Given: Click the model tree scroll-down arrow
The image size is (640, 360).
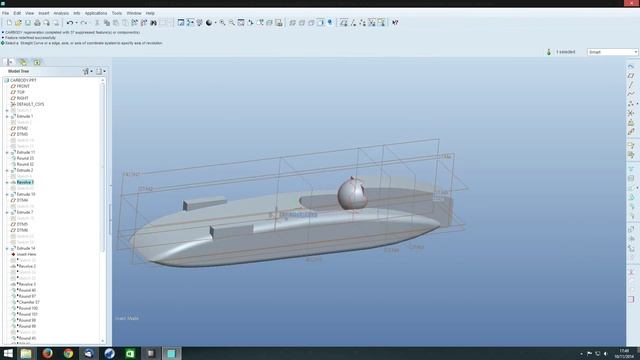Looking at the screenshot, I should tap(102, 341).
